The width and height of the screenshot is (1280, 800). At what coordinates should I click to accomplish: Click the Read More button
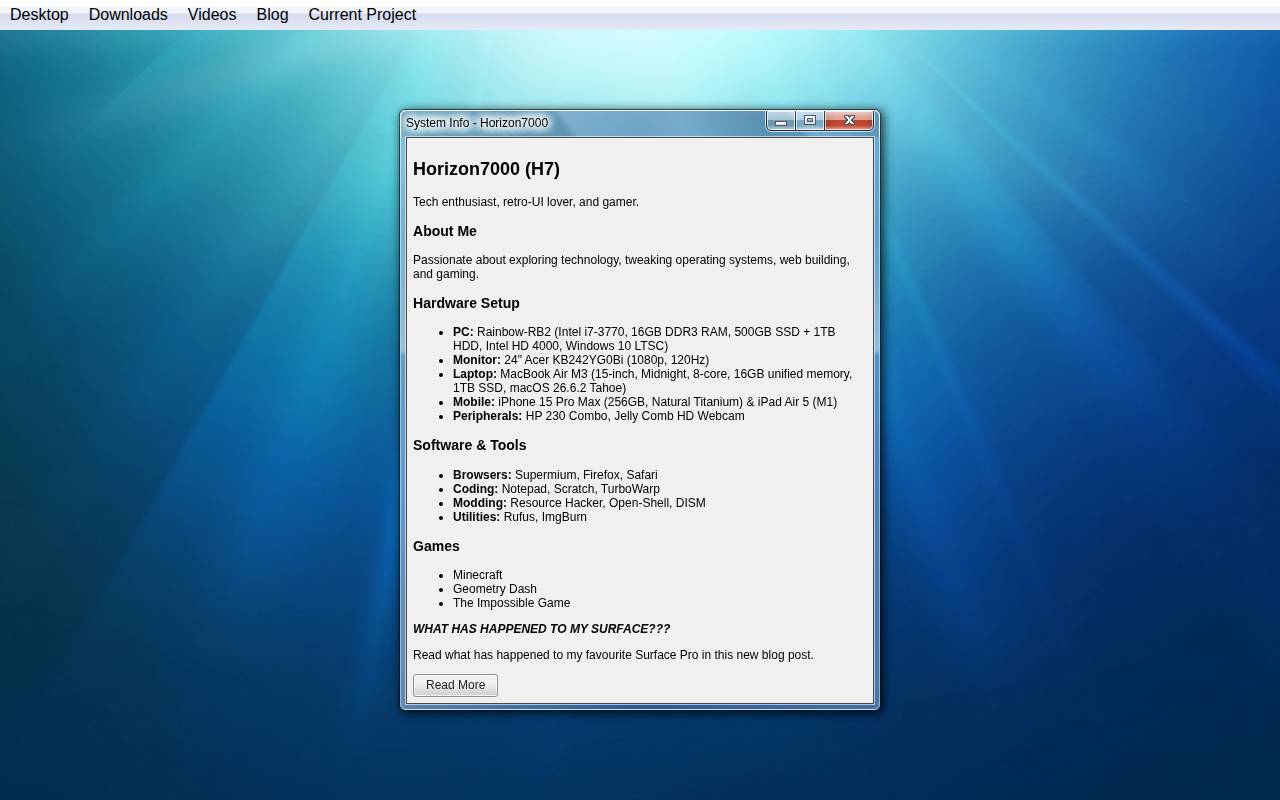pos(455,685)
